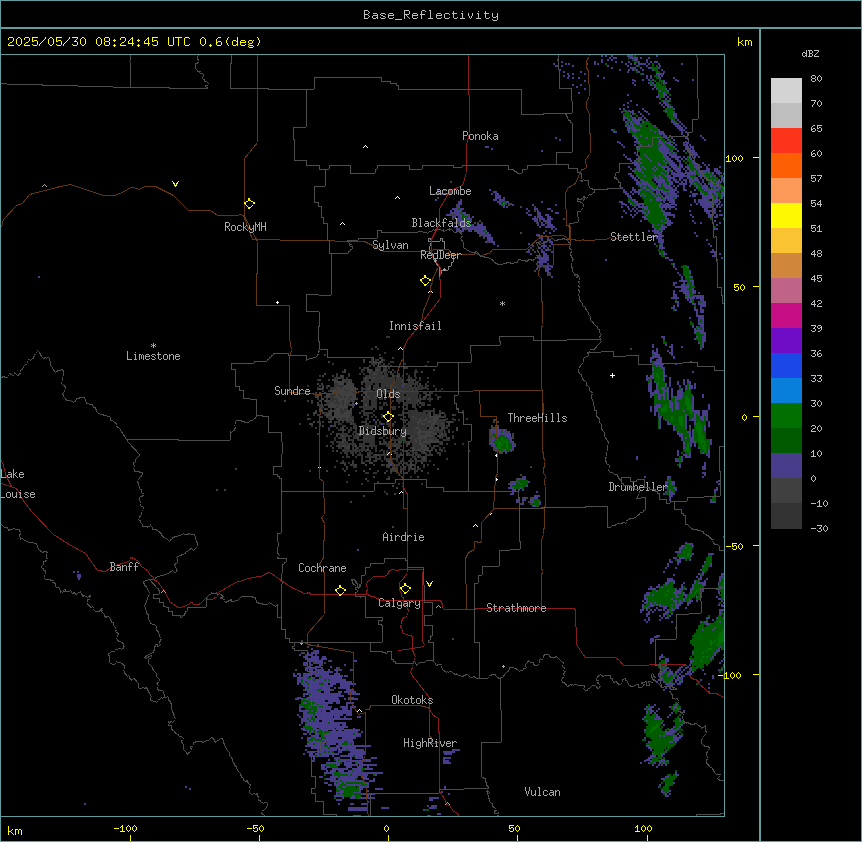The image size is (862, 842).
Task: Click the Airdrie label
Action: click(403, 537)
